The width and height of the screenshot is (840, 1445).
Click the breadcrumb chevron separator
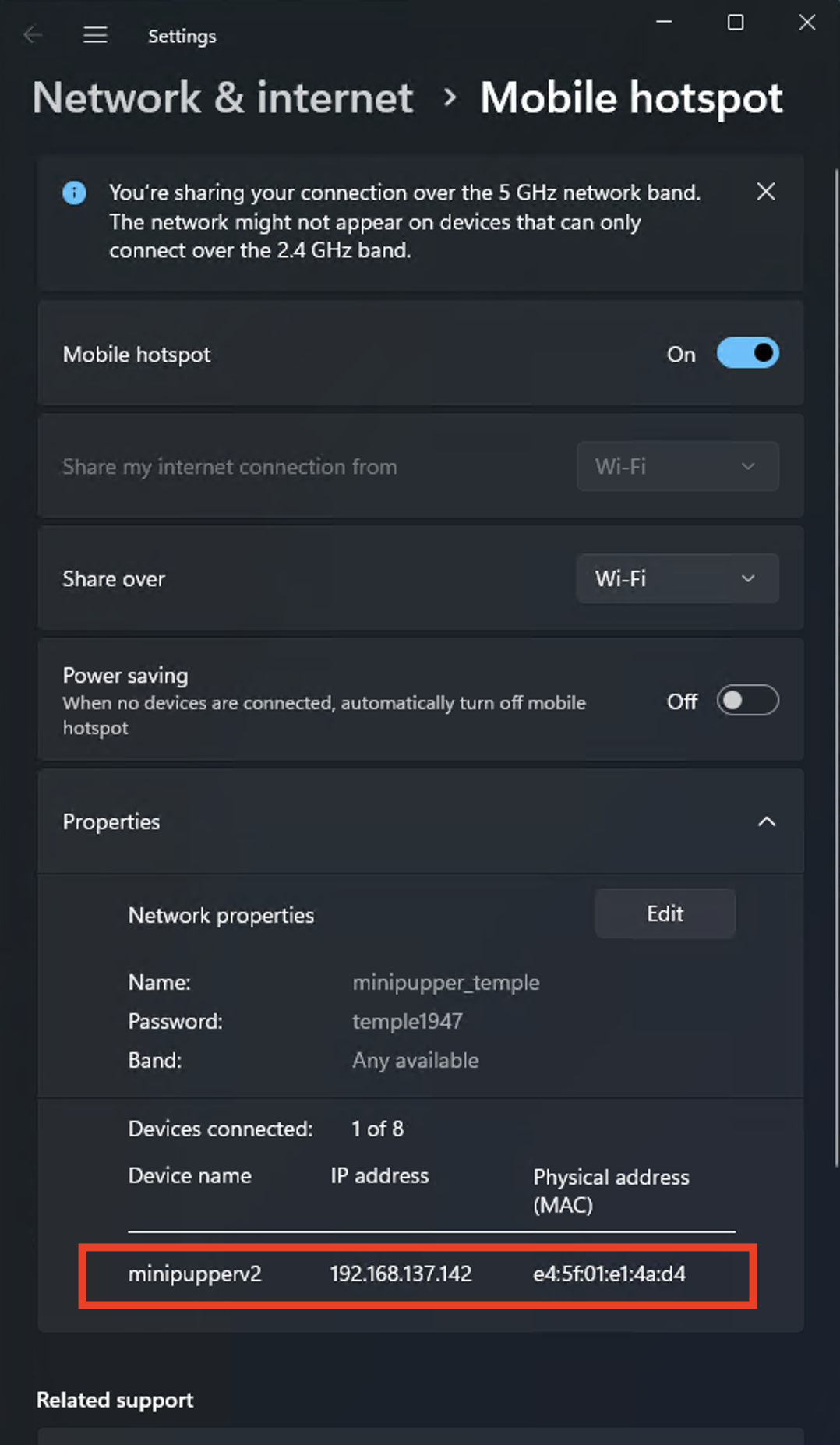pos(449,97)
